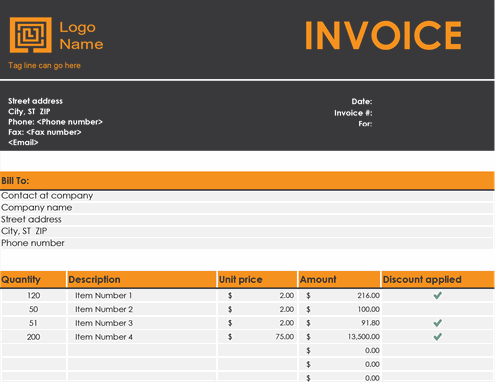
Task: Select the 'Discount applied' column header
Action: click(x=438, y=279)
